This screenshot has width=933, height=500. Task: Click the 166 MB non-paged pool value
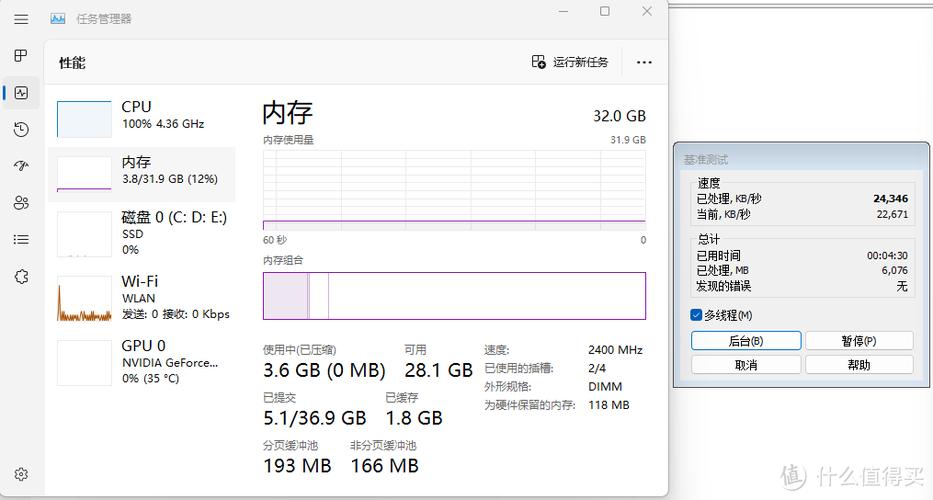(x=384, y=465)
